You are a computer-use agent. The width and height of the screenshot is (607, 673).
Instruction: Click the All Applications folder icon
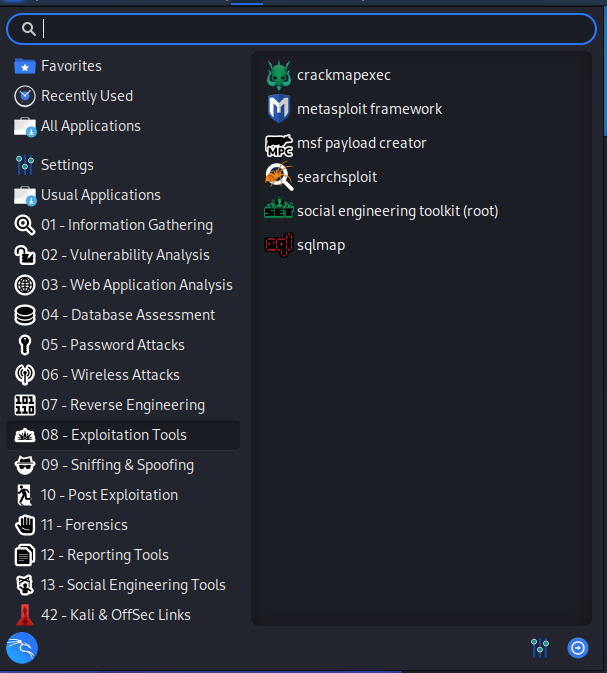25,127
